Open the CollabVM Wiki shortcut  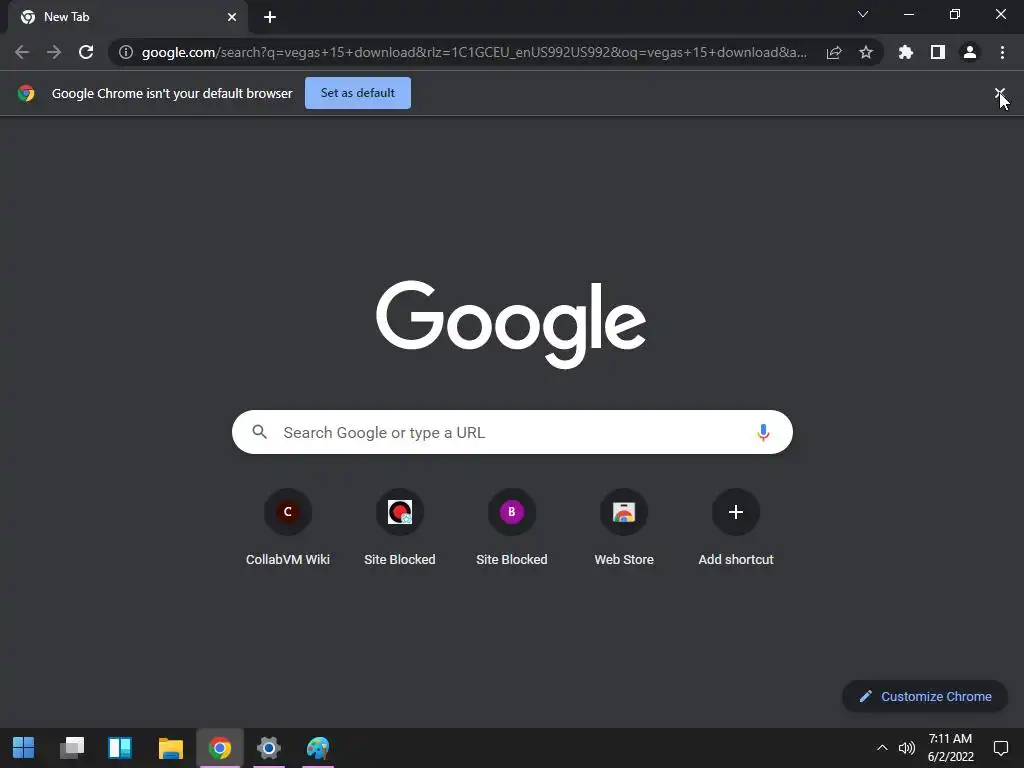coord(287,528)
